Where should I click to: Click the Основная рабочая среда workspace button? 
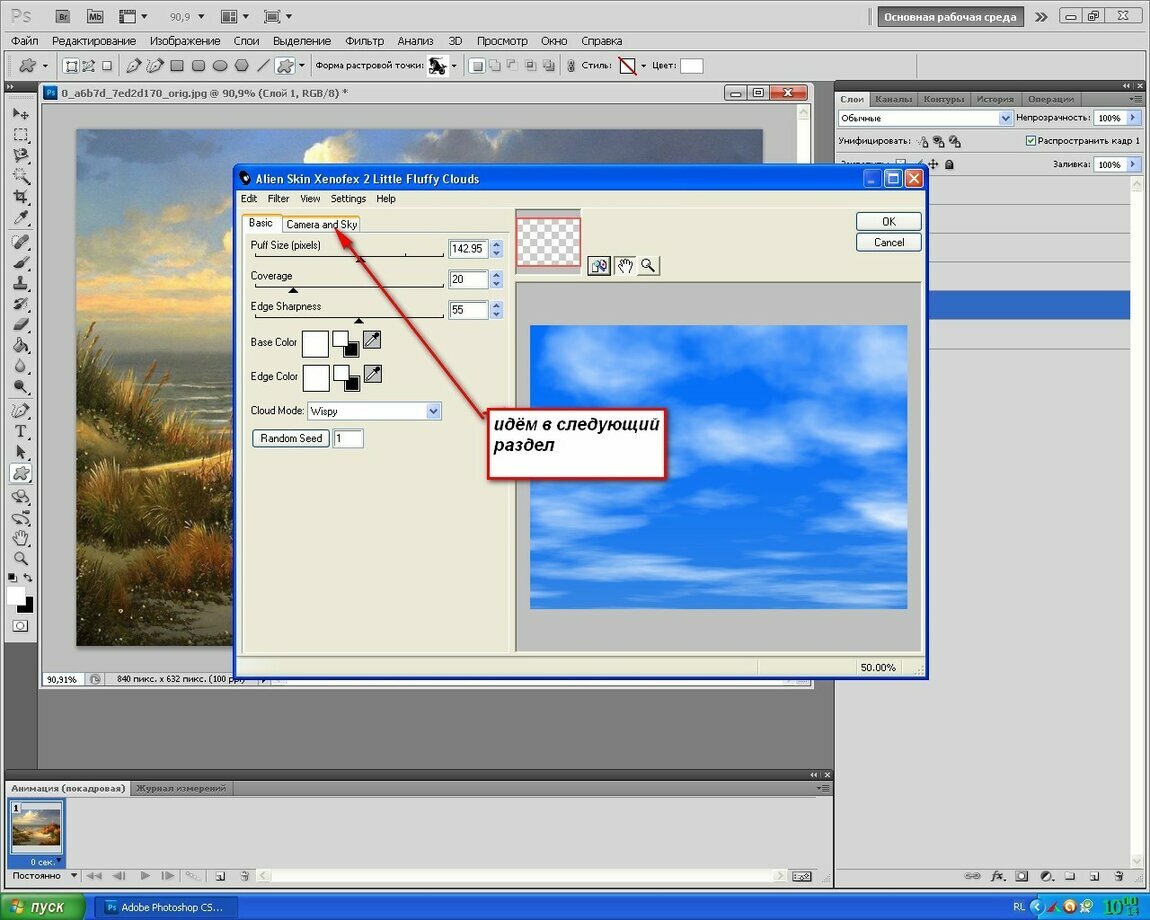click(950, 17)
